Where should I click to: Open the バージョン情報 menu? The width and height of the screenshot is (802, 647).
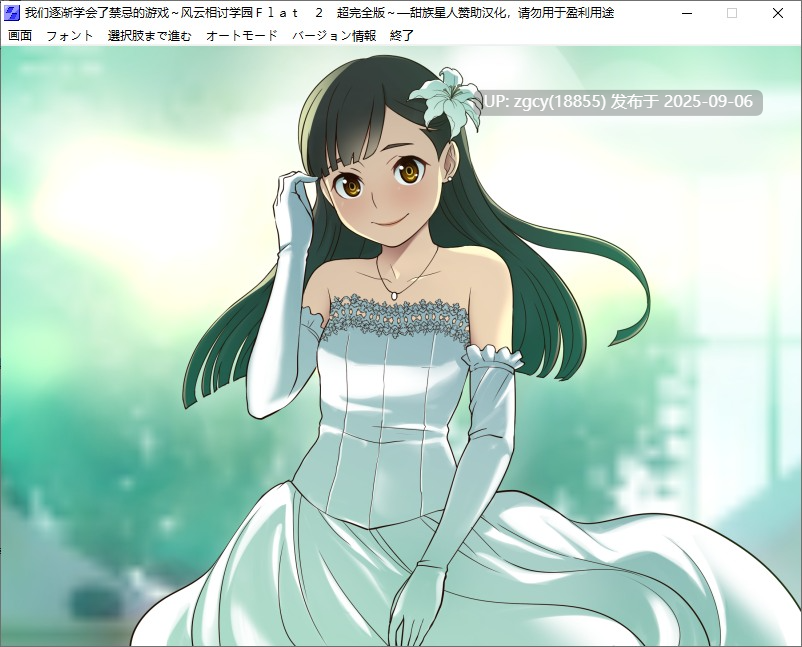click(x=333, y=35)
